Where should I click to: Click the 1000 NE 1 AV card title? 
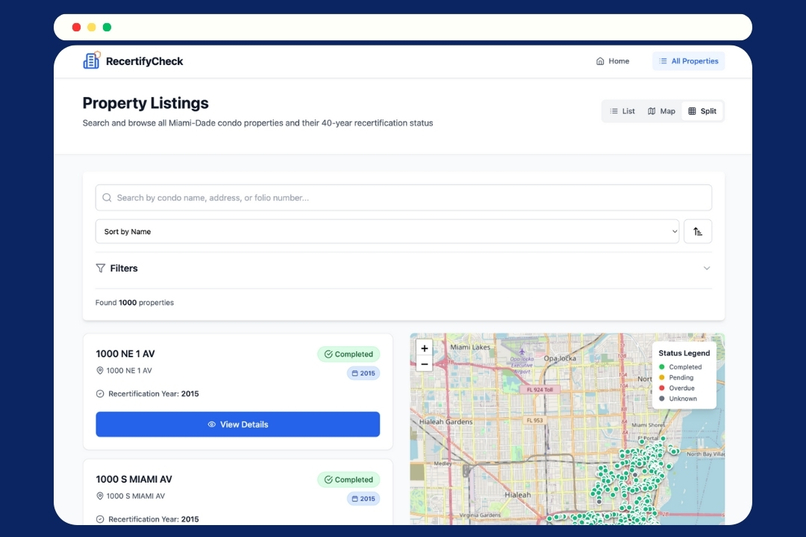coord(125,354)
